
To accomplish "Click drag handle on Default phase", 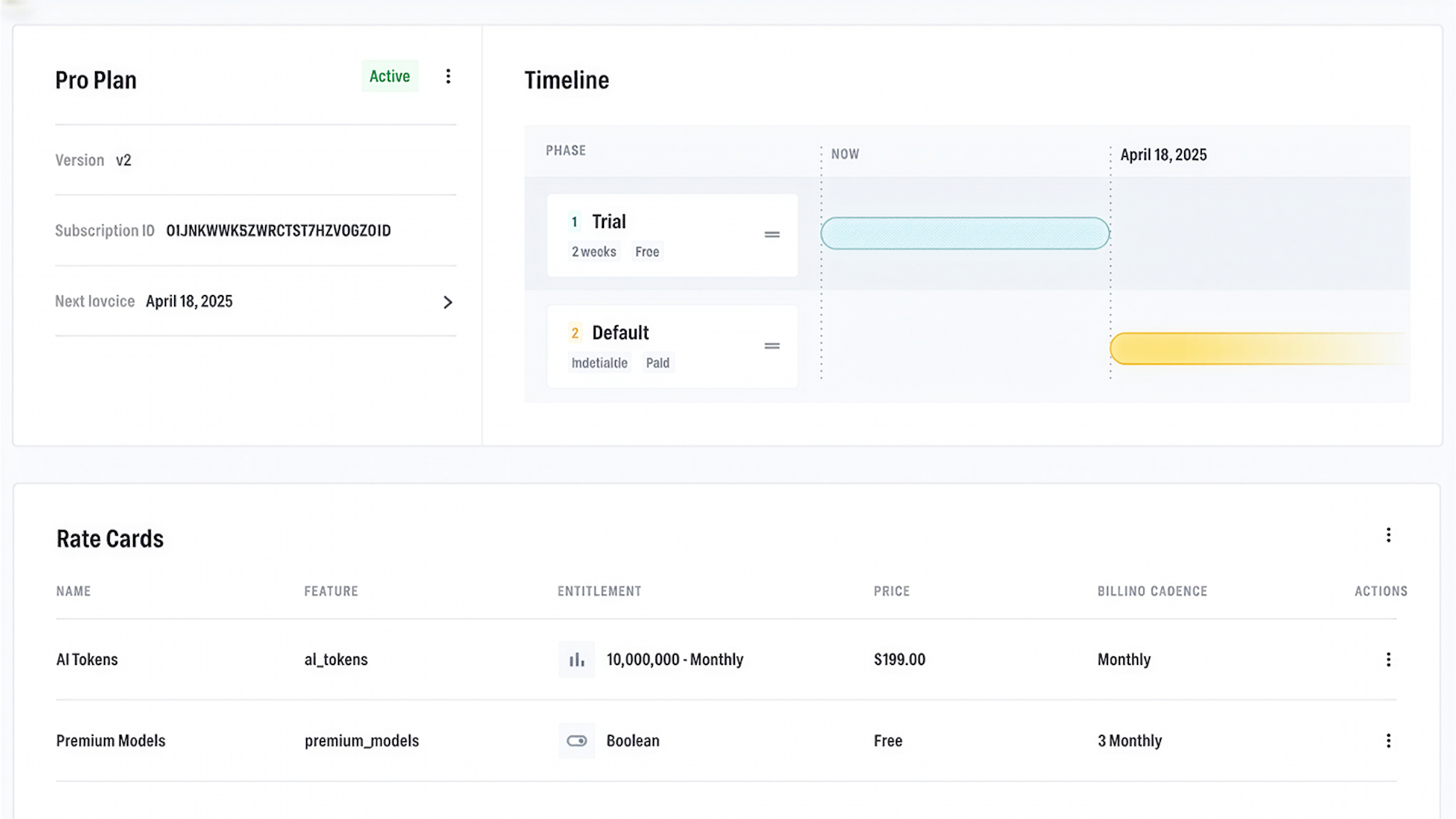I will click(772, 346).
